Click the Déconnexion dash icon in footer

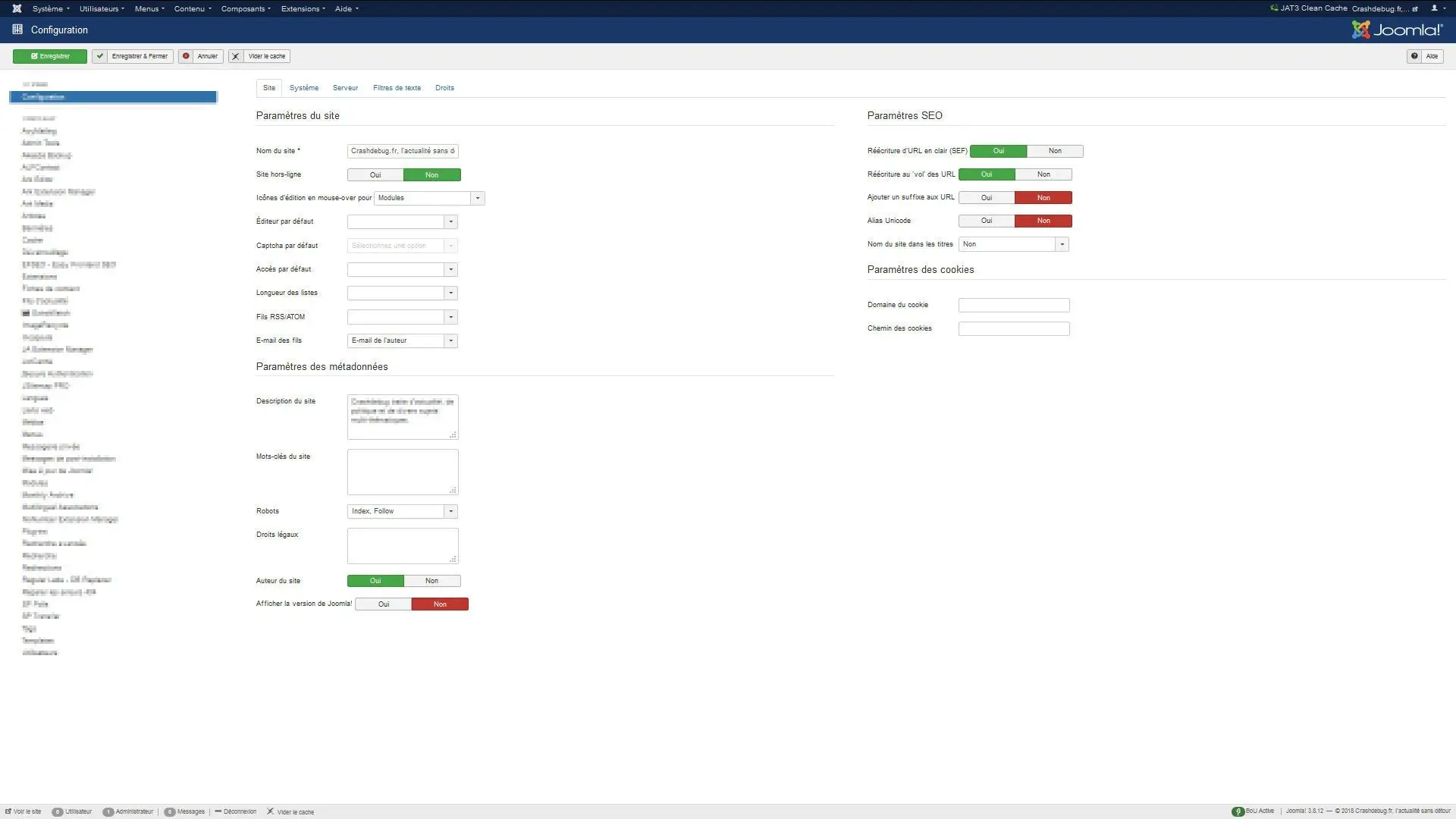click(218, 811)
